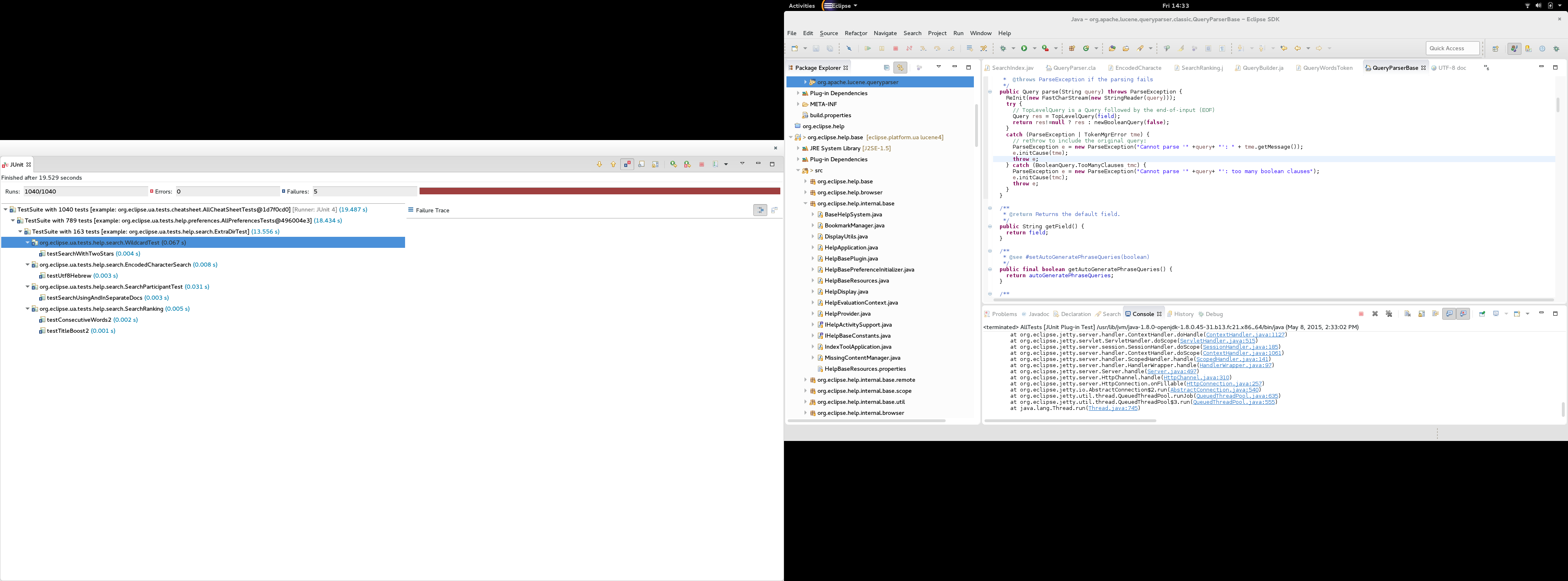Expand org.eclipse.help.internal.base.remote package
Viewport: 1568px width, 581px height.
pyautogui.click(x=805, y=380)
